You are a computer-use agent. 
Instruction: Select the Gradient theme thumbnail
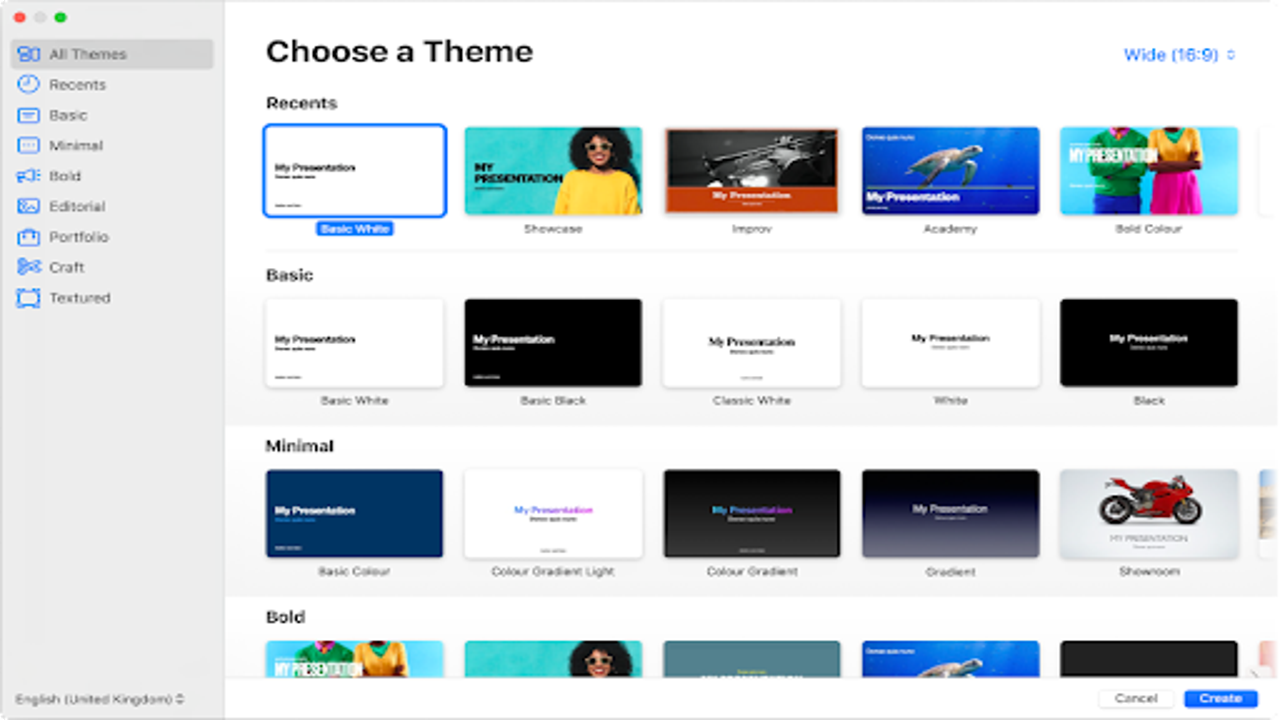[951, 514]
